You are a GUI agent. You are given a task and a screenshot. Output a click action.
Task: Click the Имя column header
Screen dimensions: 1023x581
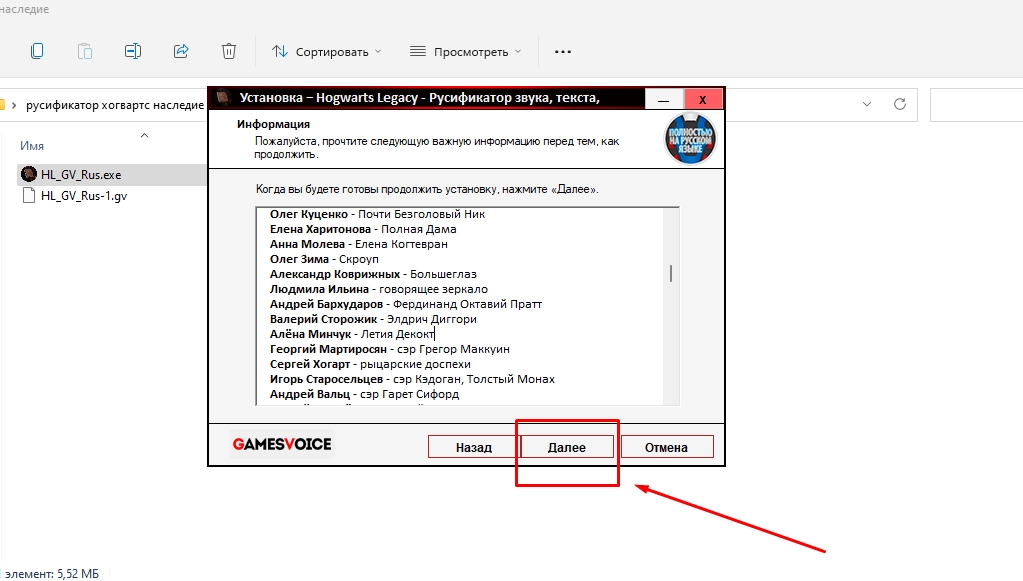tap(32, 146)
